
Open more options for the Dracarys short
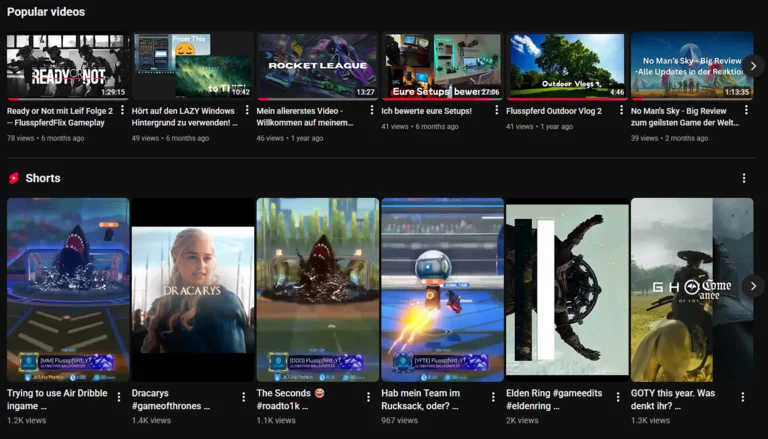244,397
